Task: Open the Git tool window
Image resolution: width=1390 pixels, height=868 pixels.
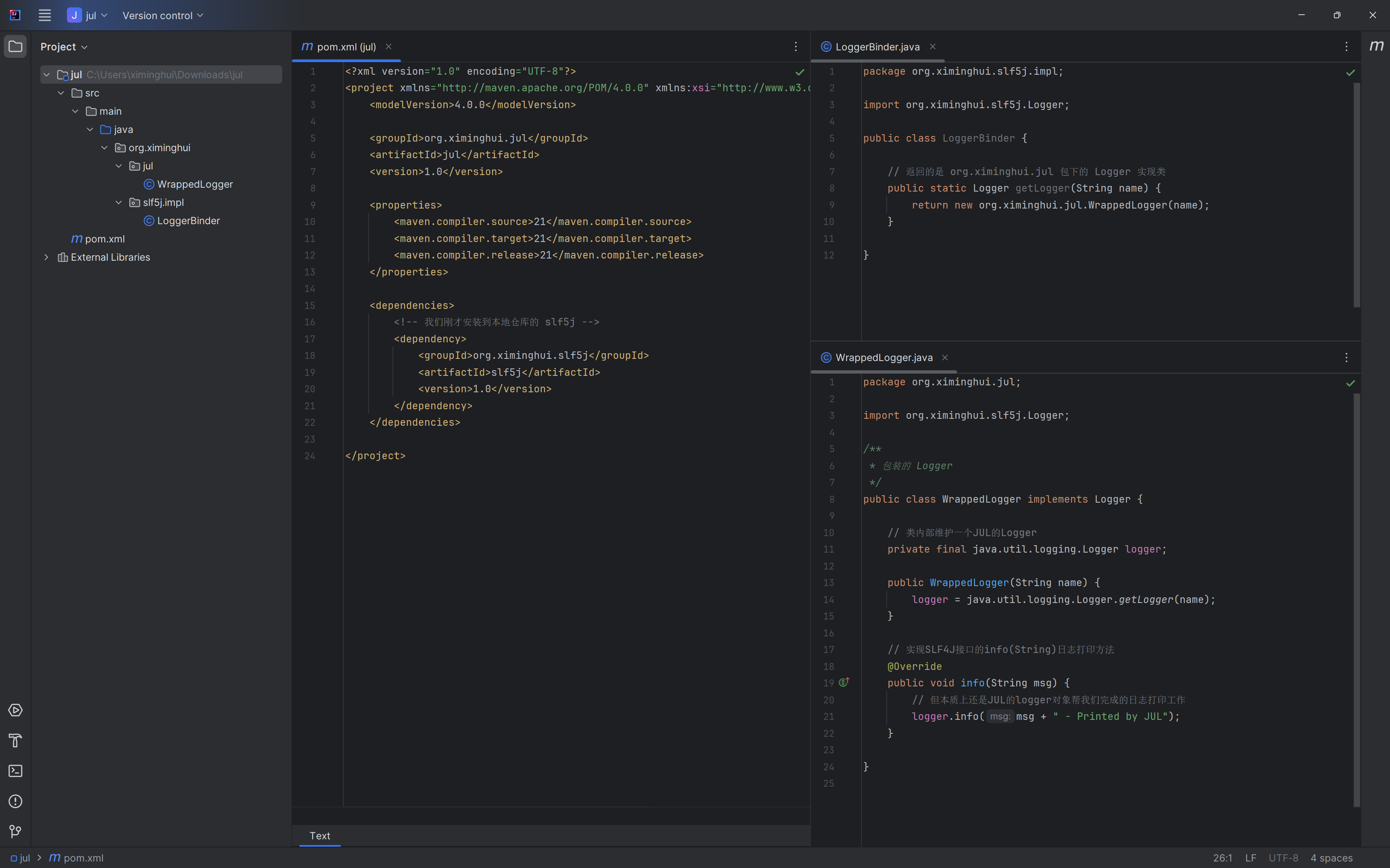Action: 16,831
